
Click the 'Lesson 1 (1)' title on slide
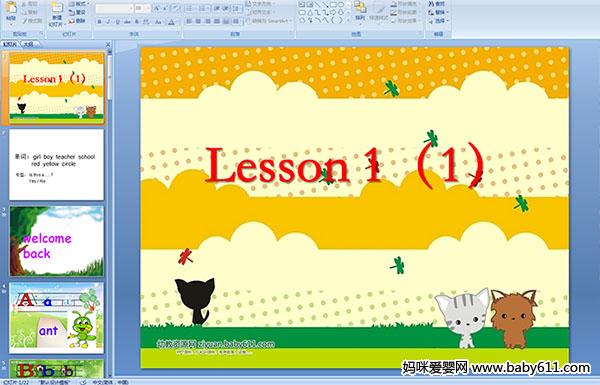point(344,166)
